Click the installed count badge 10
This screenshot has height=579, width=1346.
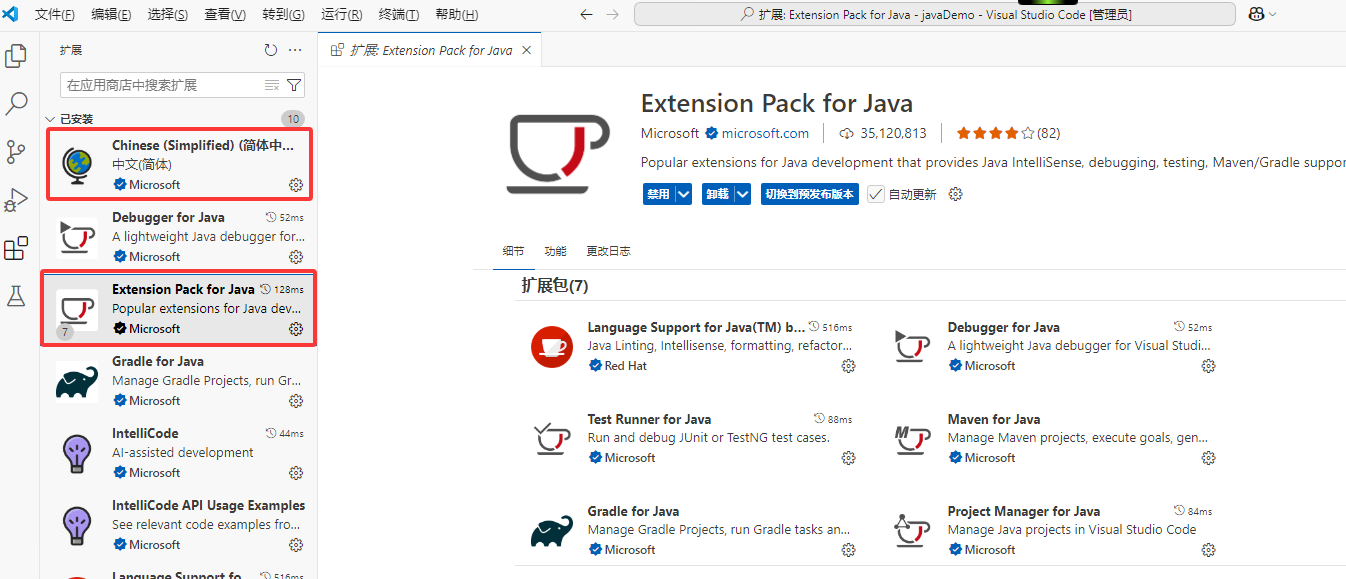pos(293,119)
